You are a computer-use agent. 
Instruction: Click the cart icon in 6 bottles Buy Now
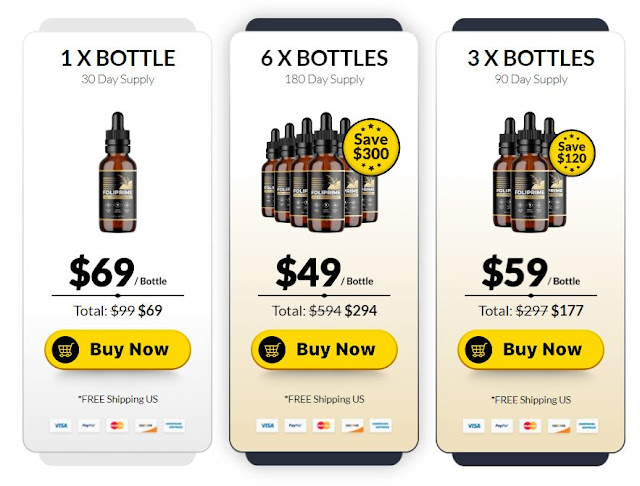272,350
